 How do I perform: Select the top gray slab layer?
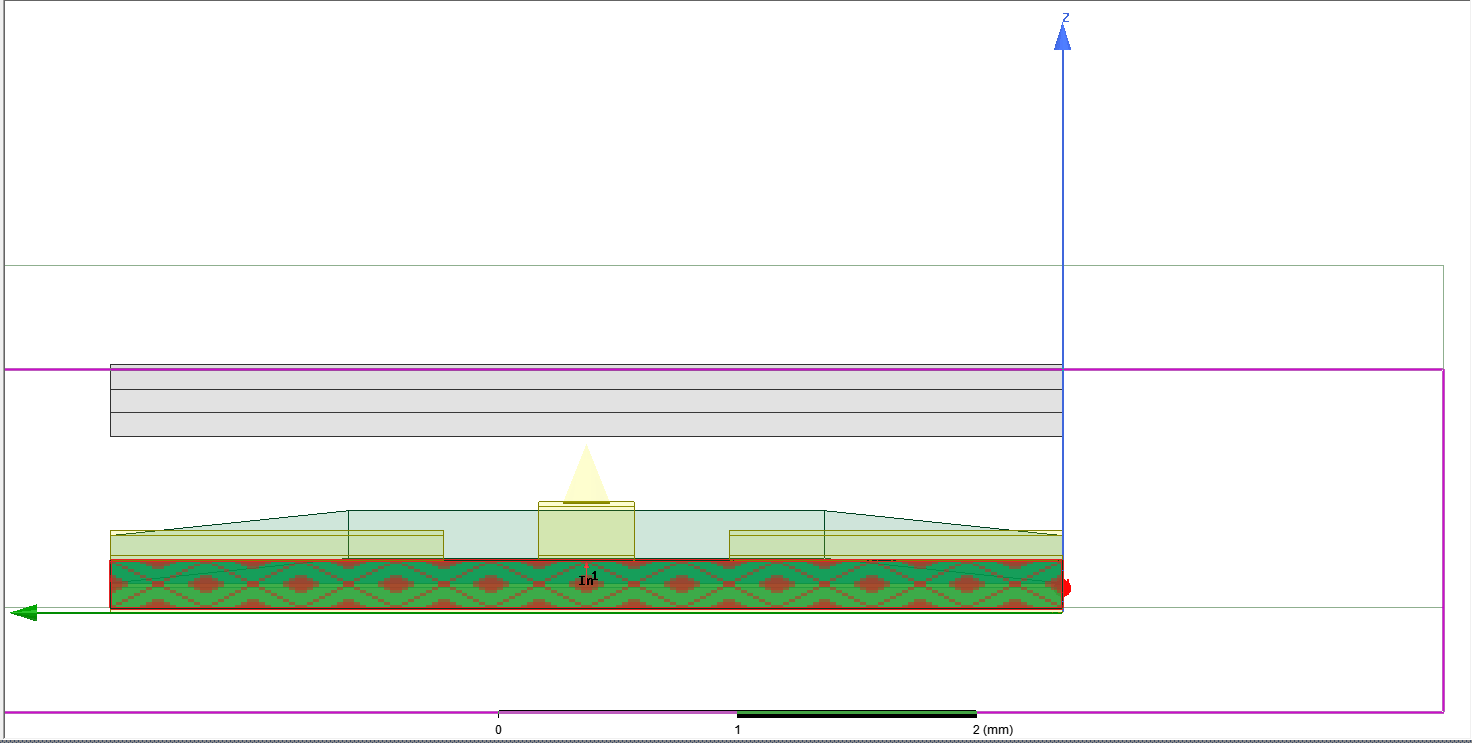click(x=586, y=377)
